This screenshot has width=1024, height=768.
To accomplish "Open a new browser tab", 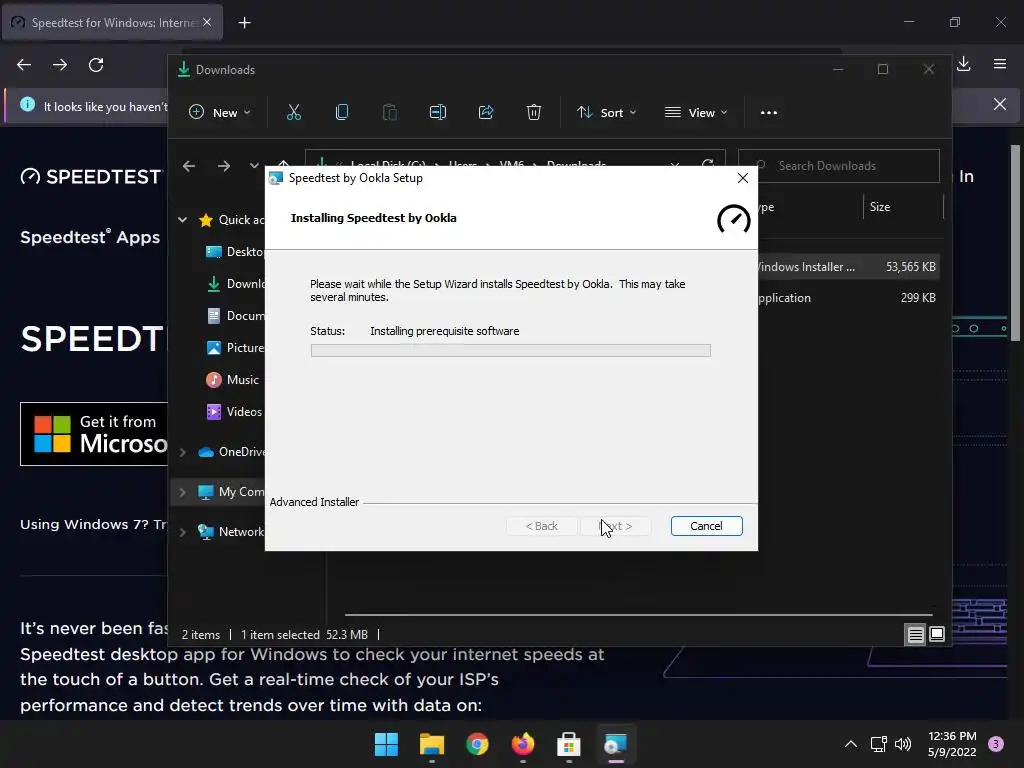I will click(x=244, y=23).
